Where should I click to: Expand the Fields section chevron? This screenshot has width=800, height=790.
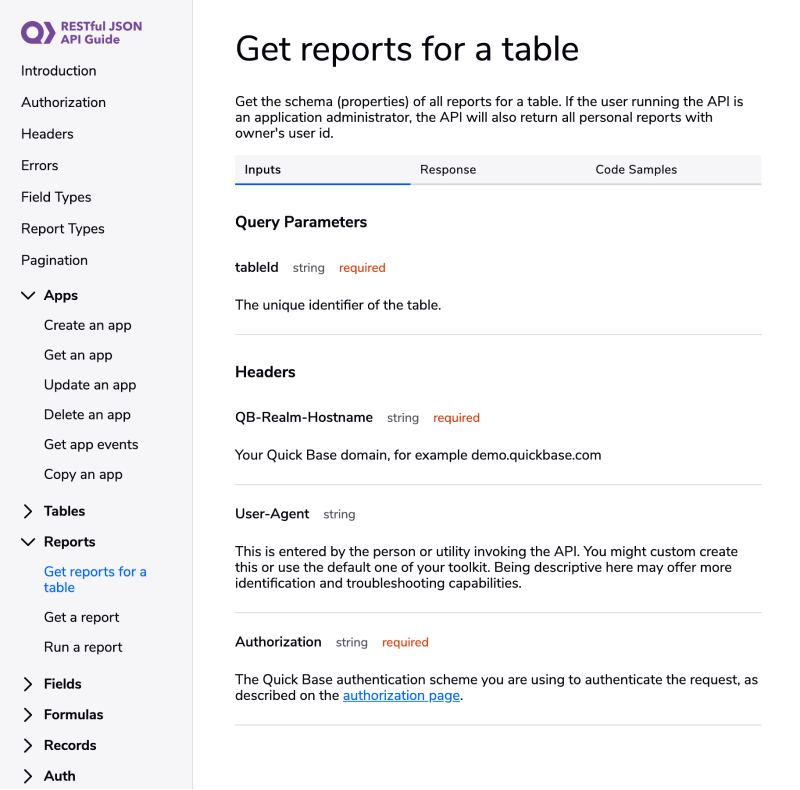(x=28, y=684)
